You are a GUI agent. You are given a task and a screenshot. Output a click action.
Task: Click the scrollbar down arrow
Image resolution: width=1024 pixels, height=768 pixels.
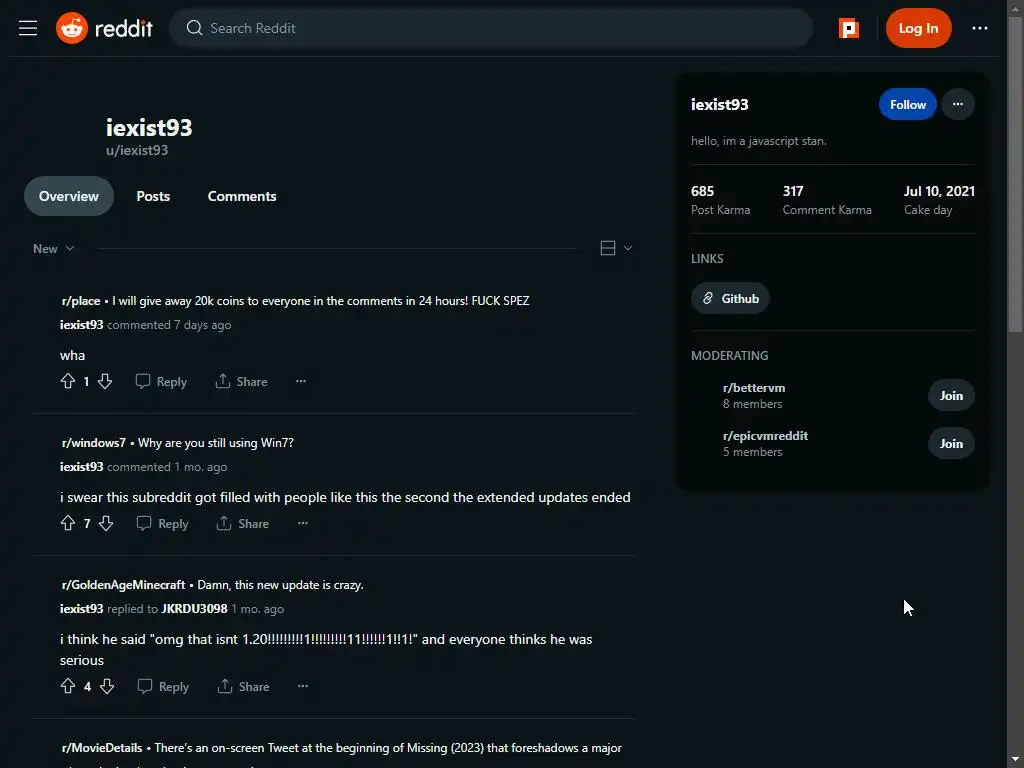pos(1015,760)
